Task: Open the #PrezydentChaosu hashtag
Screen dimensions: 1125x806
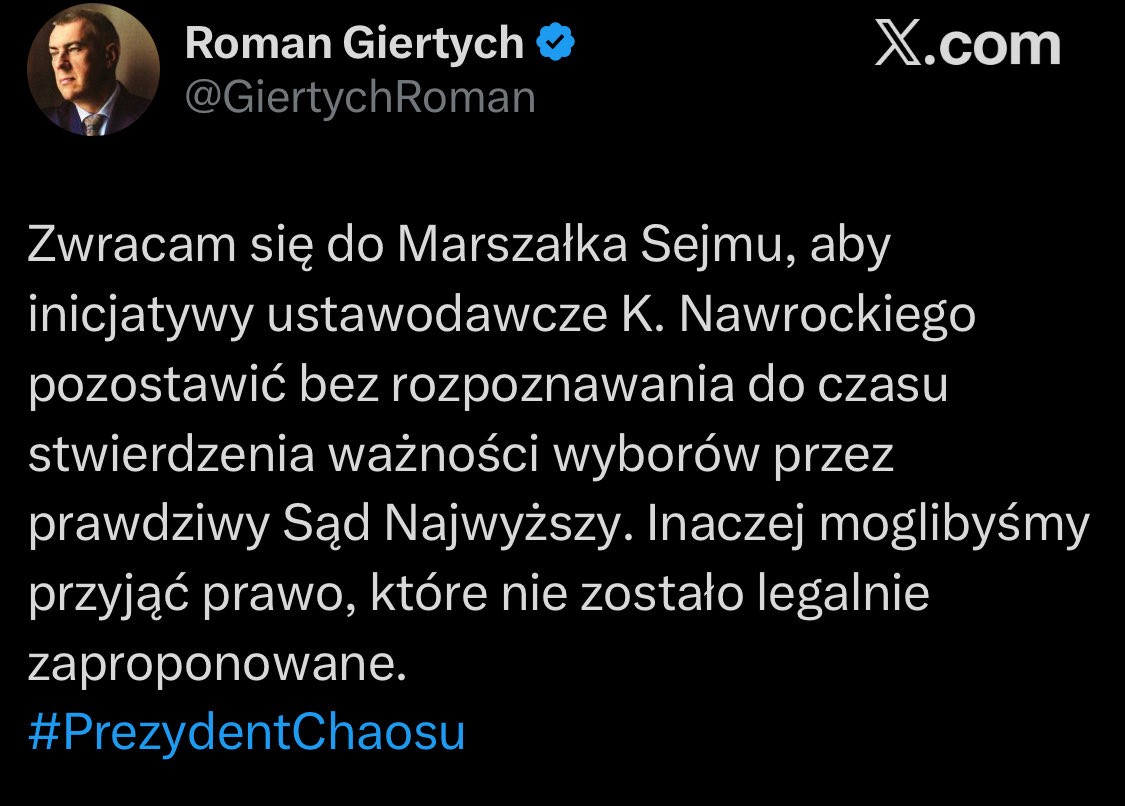Action: tap(247, 733)
